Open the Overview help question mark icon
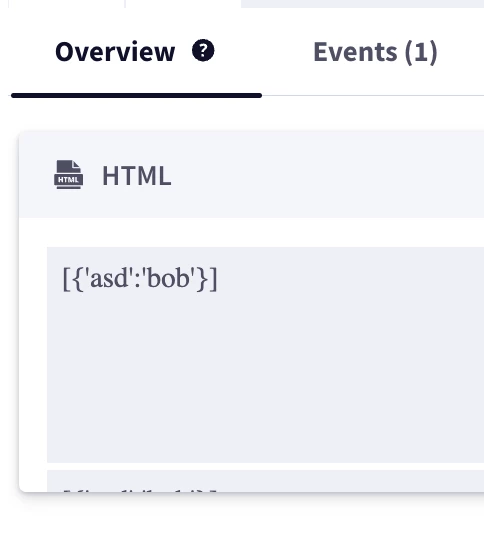This screenshot has height=536, width=484. [x=203, y=51]
